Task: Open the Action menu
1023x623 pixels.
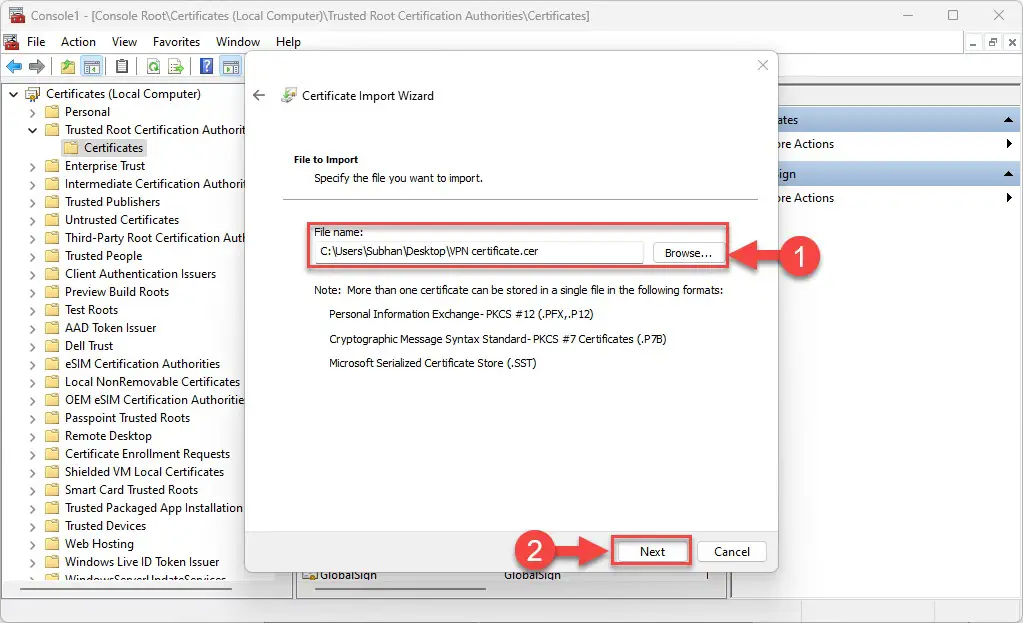Action: 78,42
